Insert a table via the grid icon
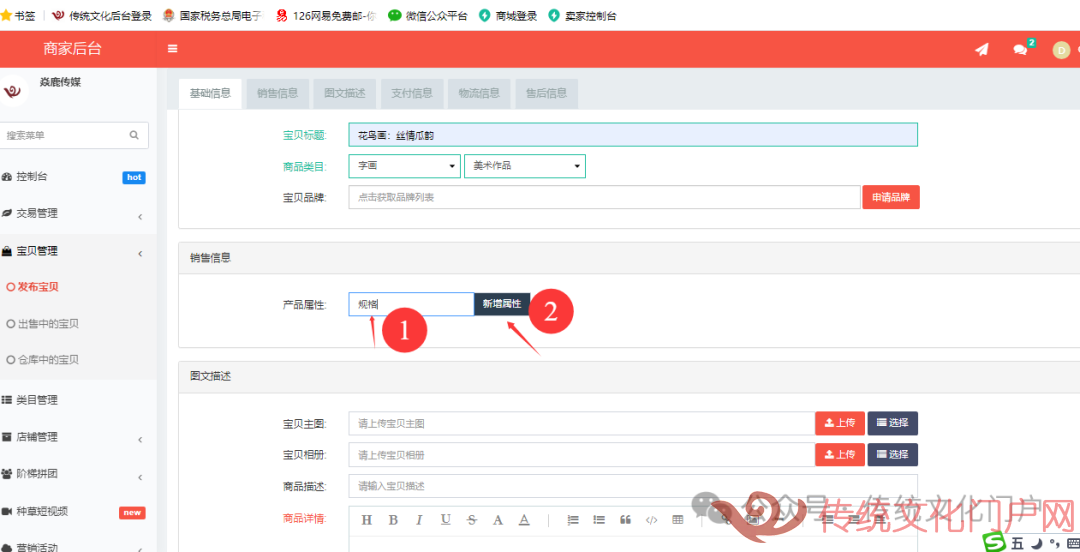Image resolution: width=1080 pixels, height=552 pixels. pos(678,520)
